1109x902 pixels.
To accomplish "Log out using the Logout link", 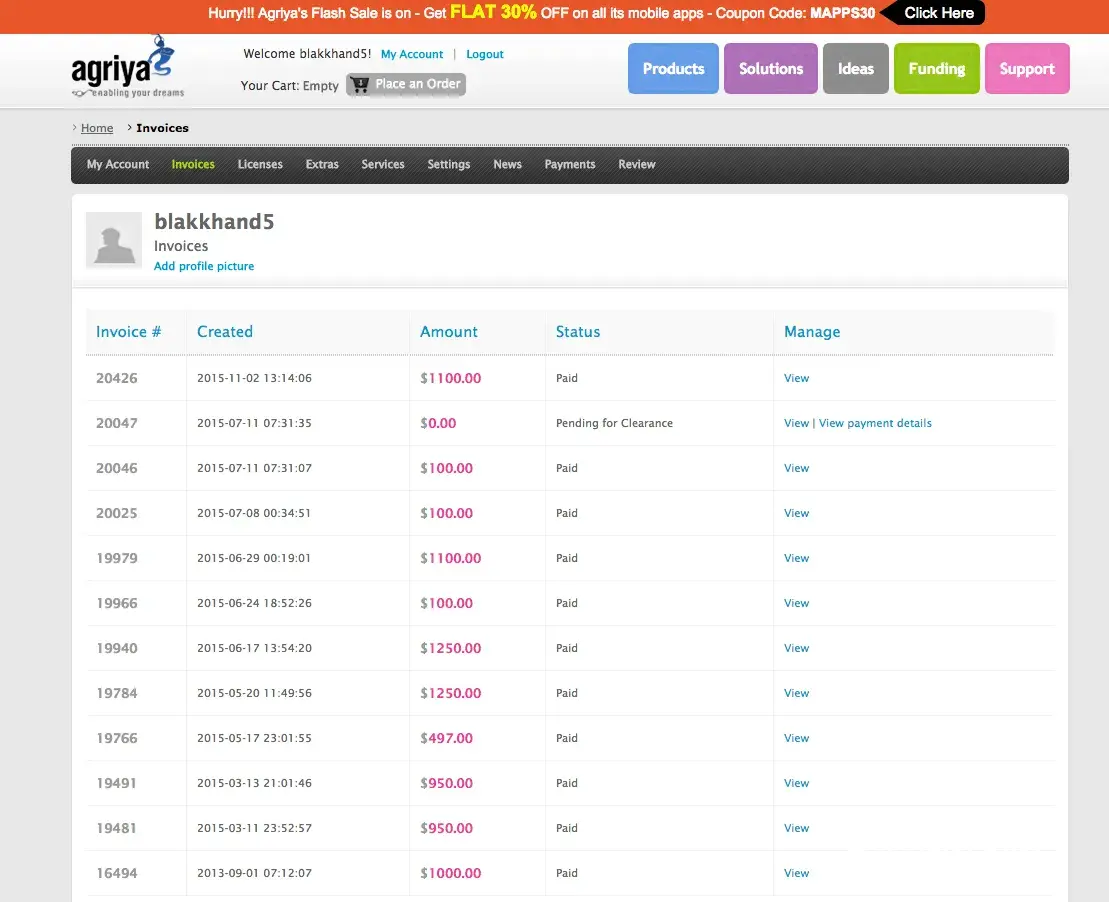I will click(x=485, y=54).
